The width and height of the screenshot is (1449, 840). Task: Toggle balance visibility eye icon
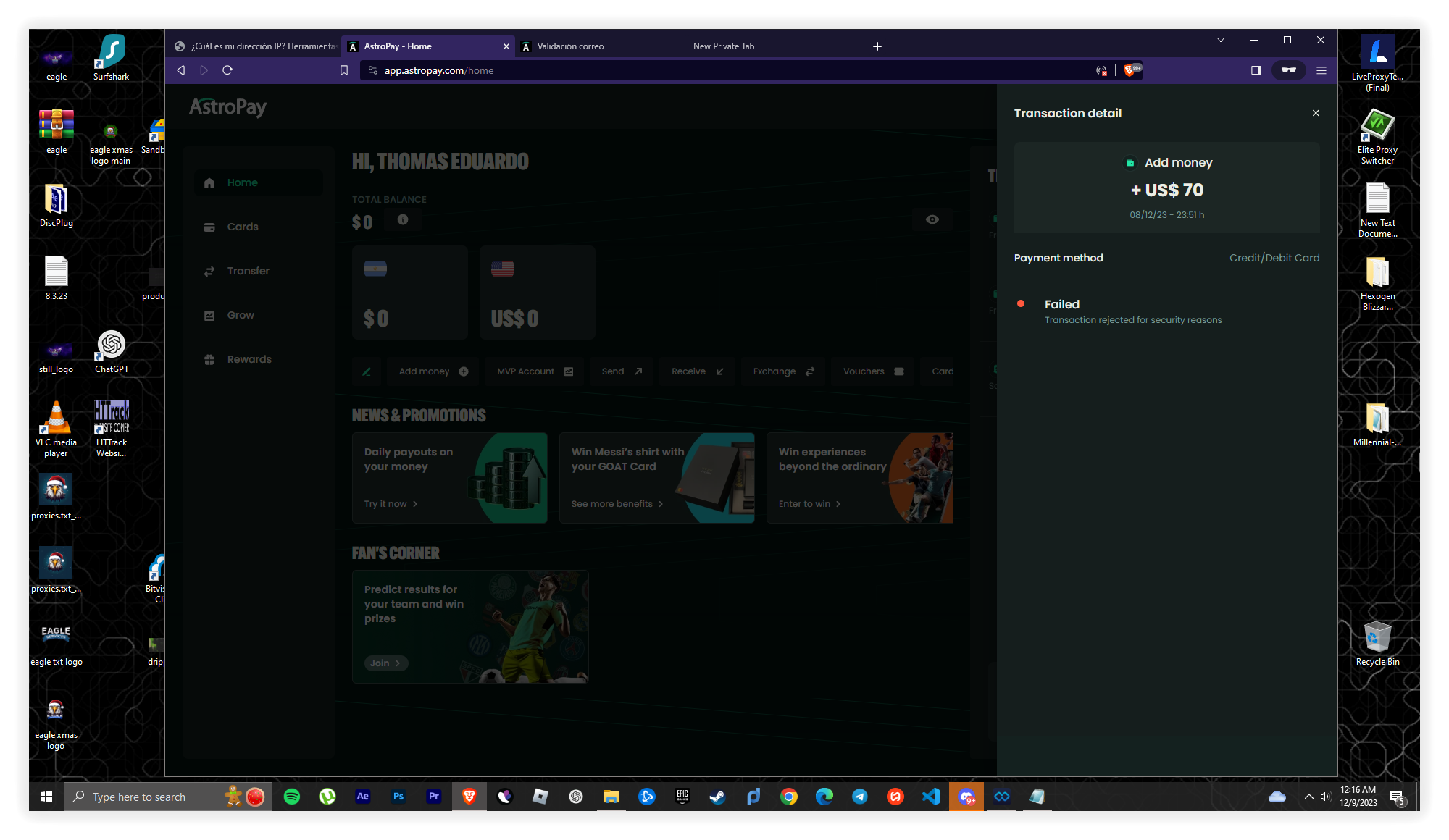[x=932, y=219]
